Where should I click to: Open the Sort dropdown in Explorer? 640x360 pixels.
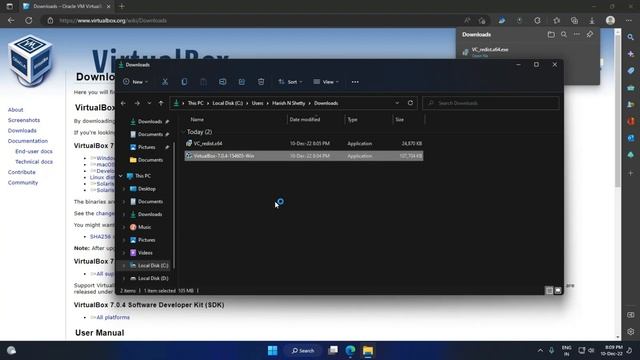(290, 82)
